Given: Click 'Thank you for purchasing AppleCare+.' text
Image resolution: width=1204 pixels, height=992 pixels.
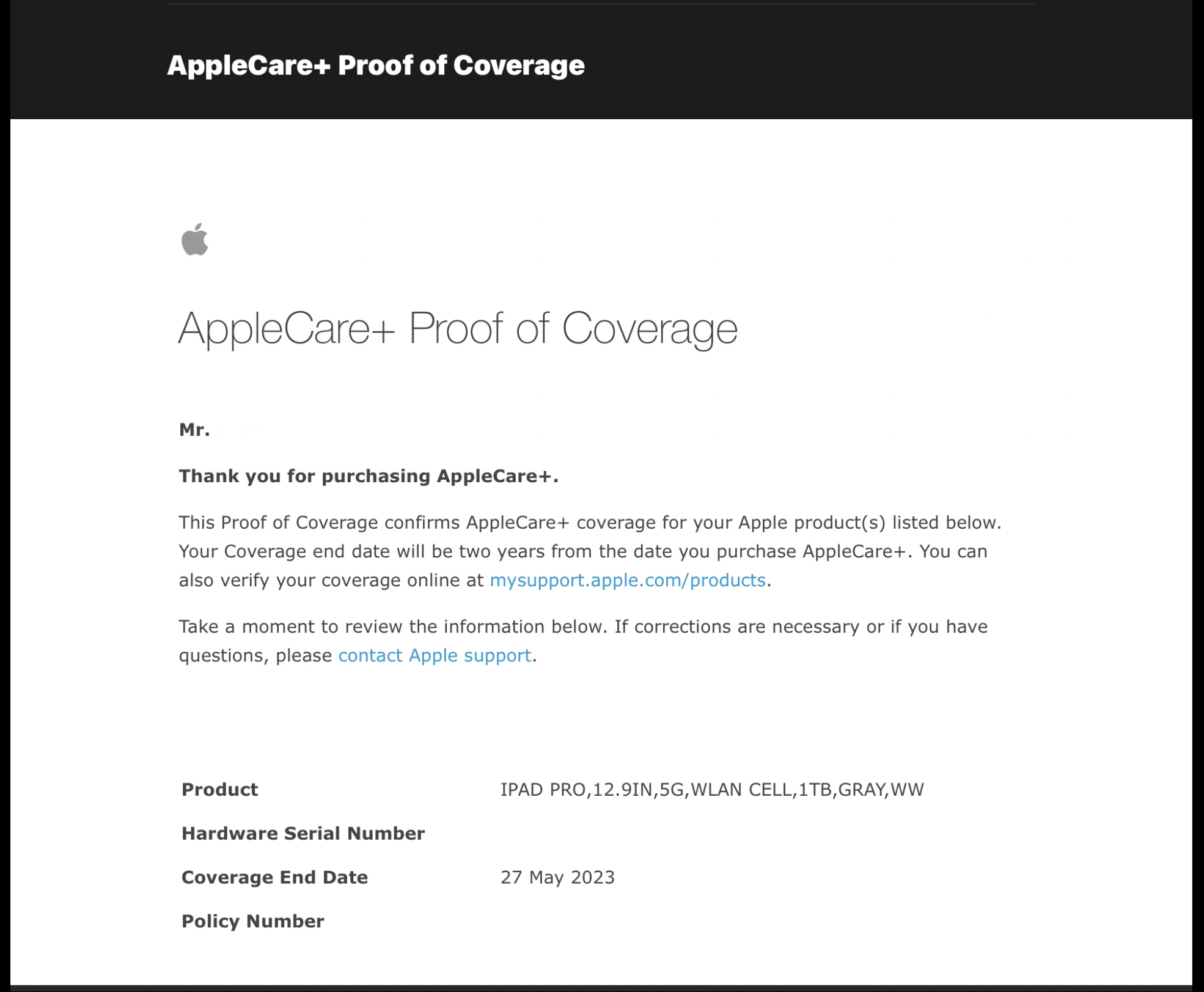Looking at the screenshot, I should 369,476.
